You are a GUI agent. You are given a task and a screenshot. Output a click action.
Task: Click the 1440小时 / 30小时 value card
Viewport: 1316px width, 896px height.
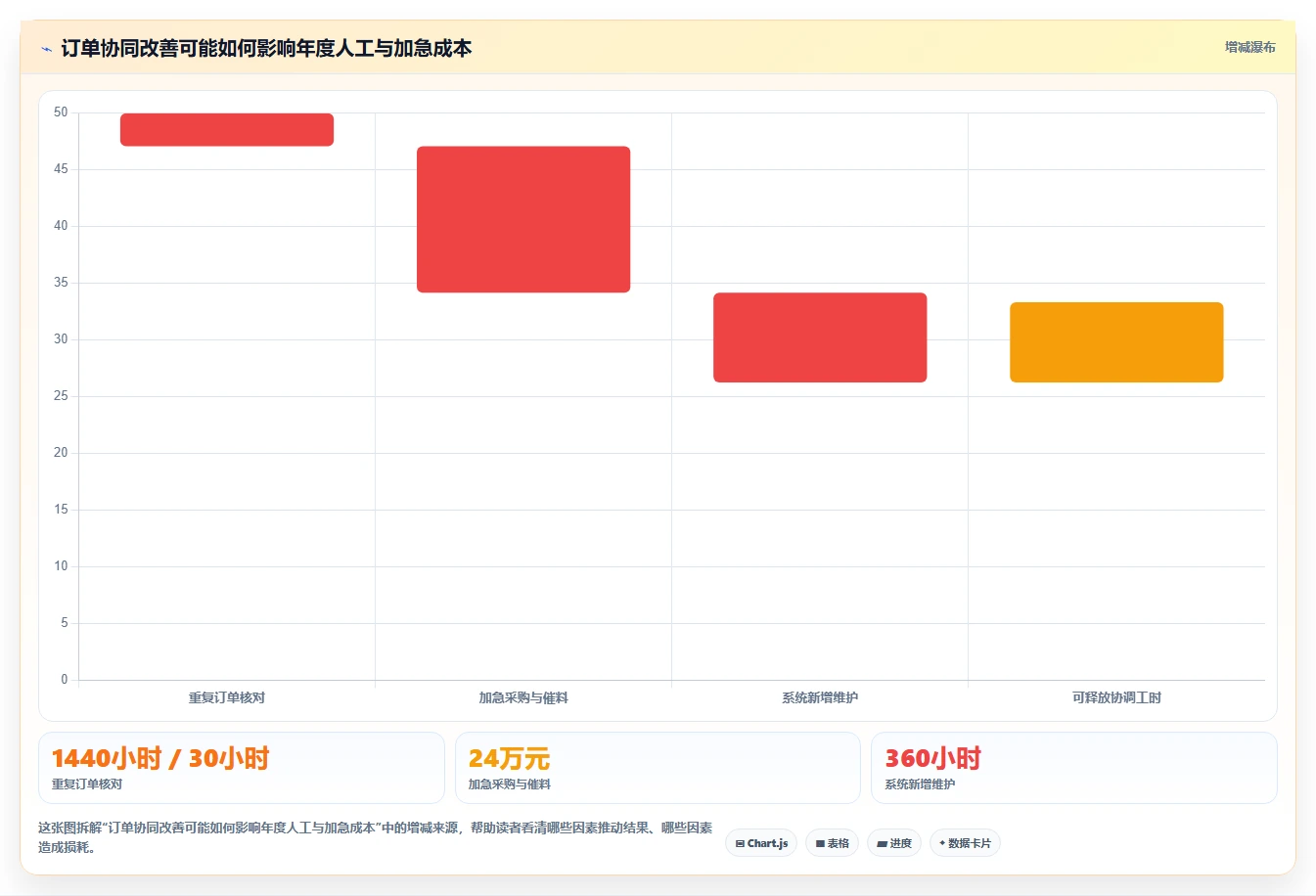[242, 768]
